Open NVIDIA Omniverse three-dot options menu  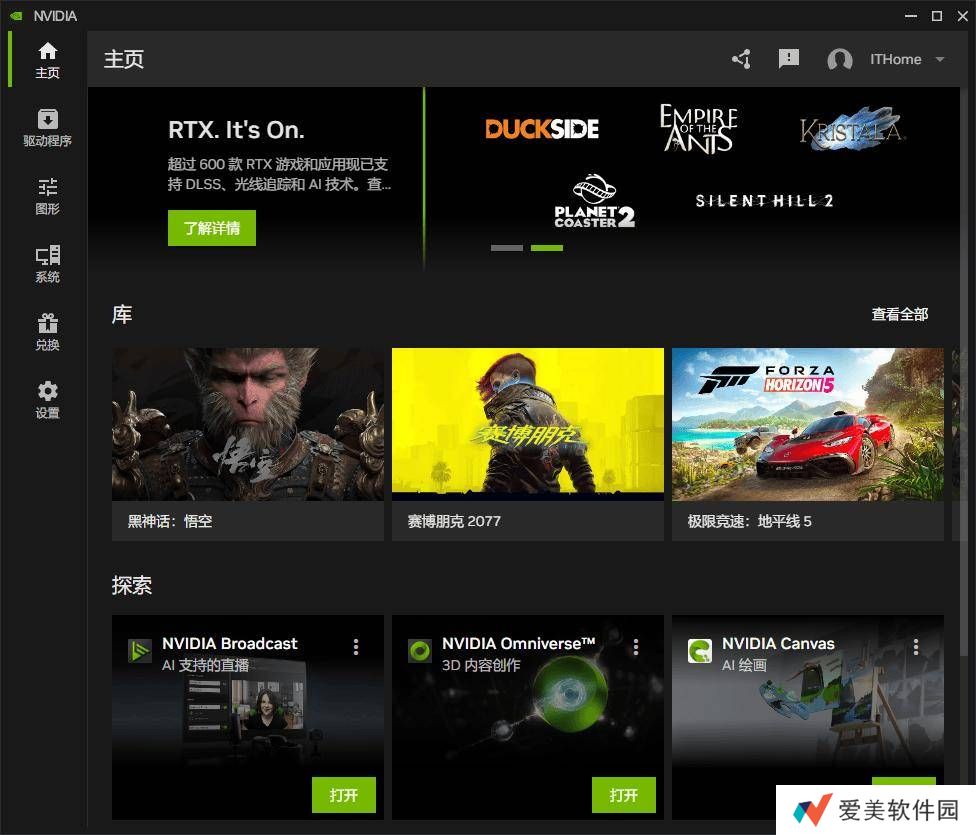[x=636, y=648]
